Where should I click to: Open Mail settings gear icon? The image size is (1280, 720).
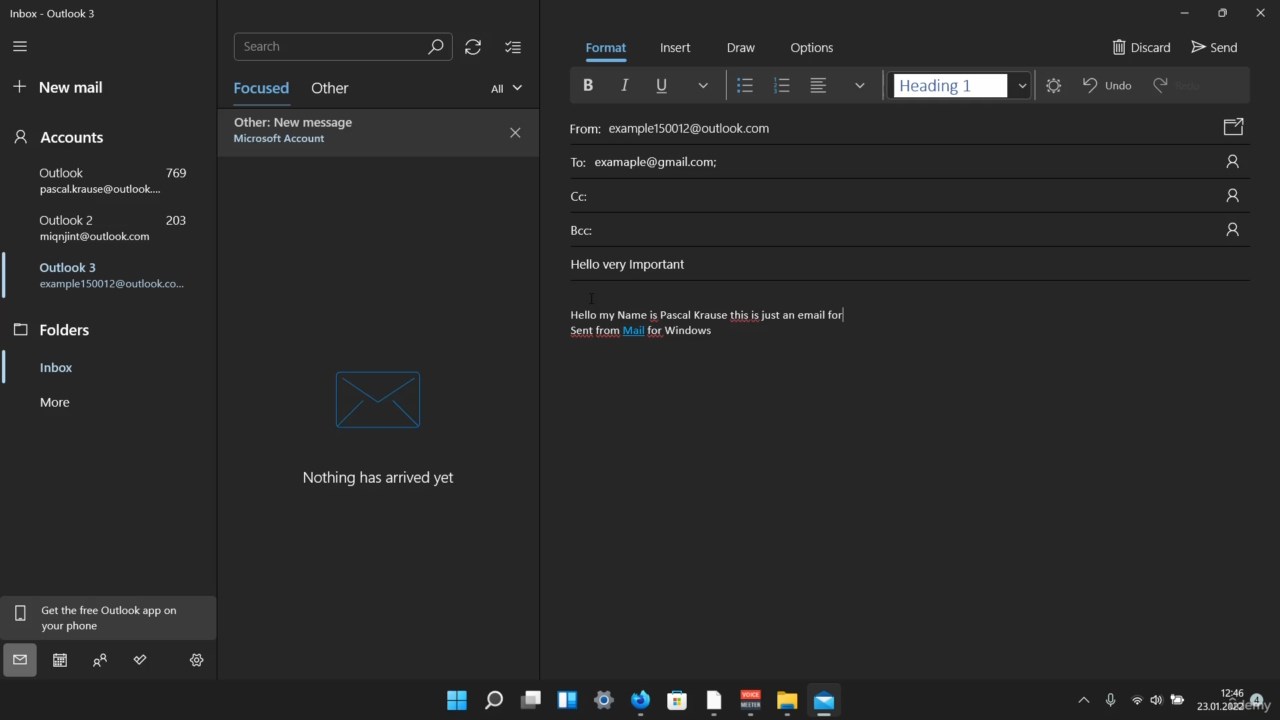click(196, 660)
